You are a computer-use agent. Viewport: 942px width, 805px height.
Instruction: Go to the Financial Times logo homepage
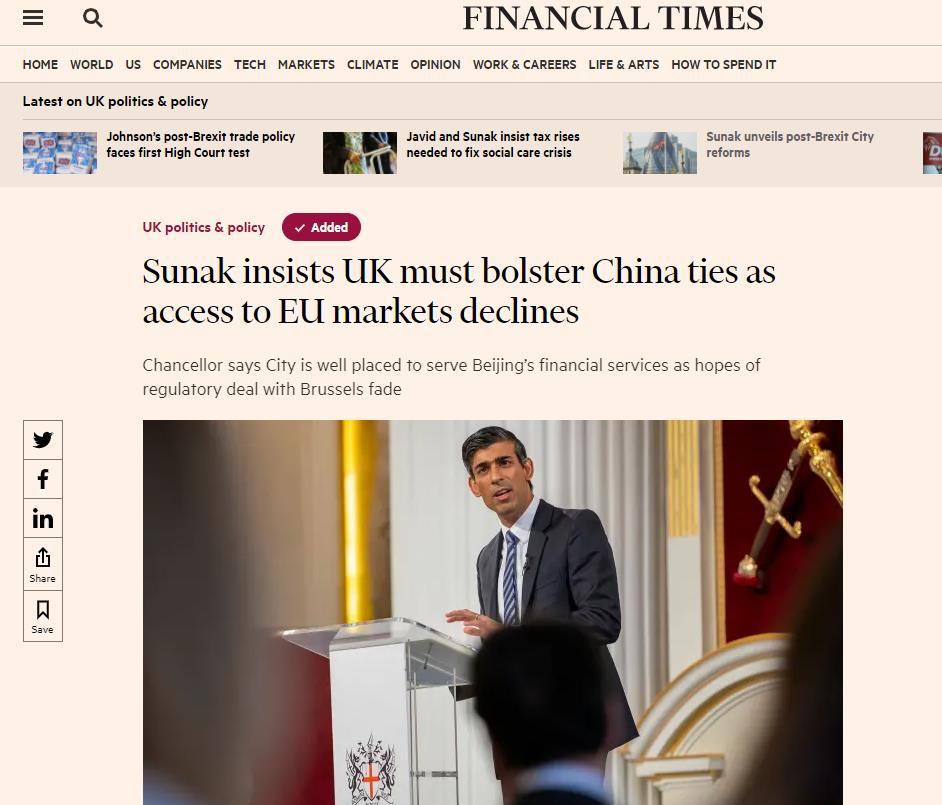[x=613, y=18]
